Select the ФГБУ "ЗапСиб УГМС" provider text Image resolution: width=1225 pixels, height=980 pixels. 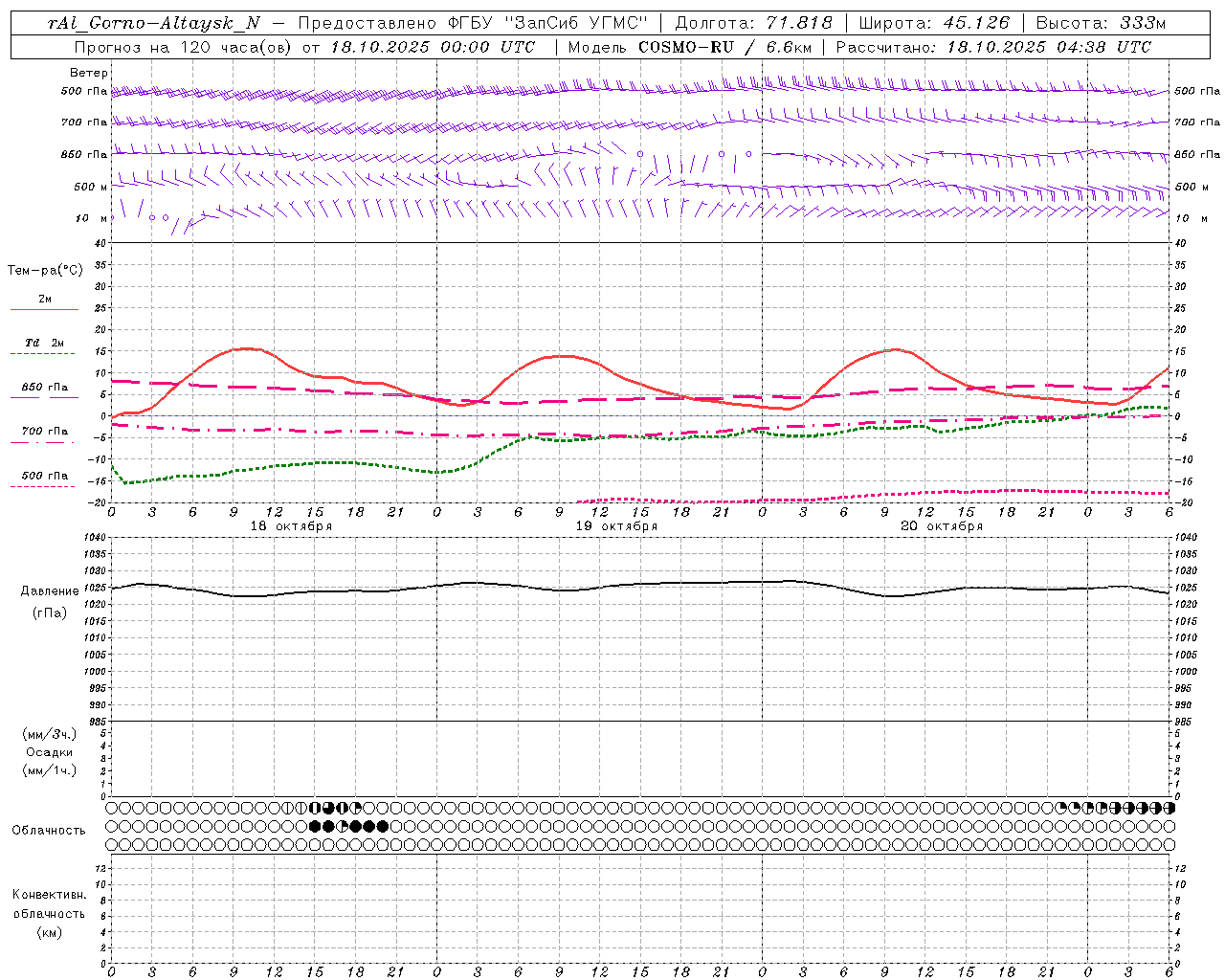pos(548,24)
